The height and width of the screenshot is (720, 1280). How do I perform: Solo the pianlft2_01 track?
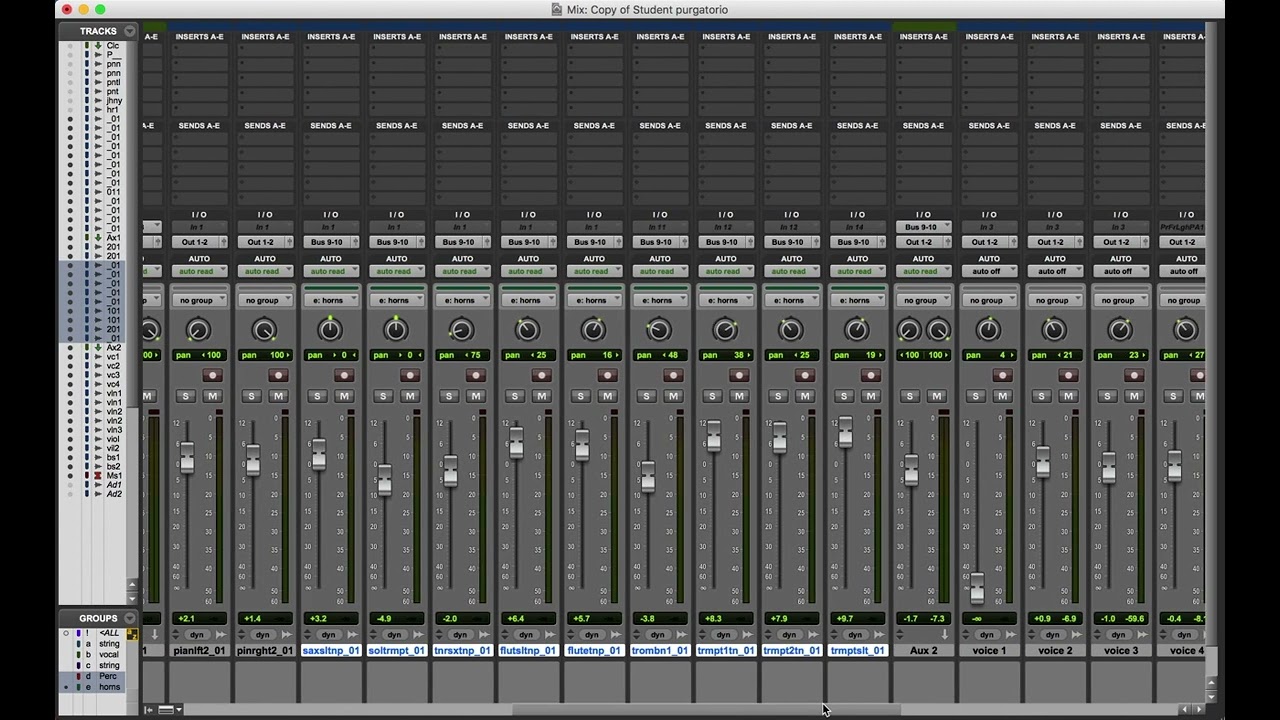coord(185,396)
